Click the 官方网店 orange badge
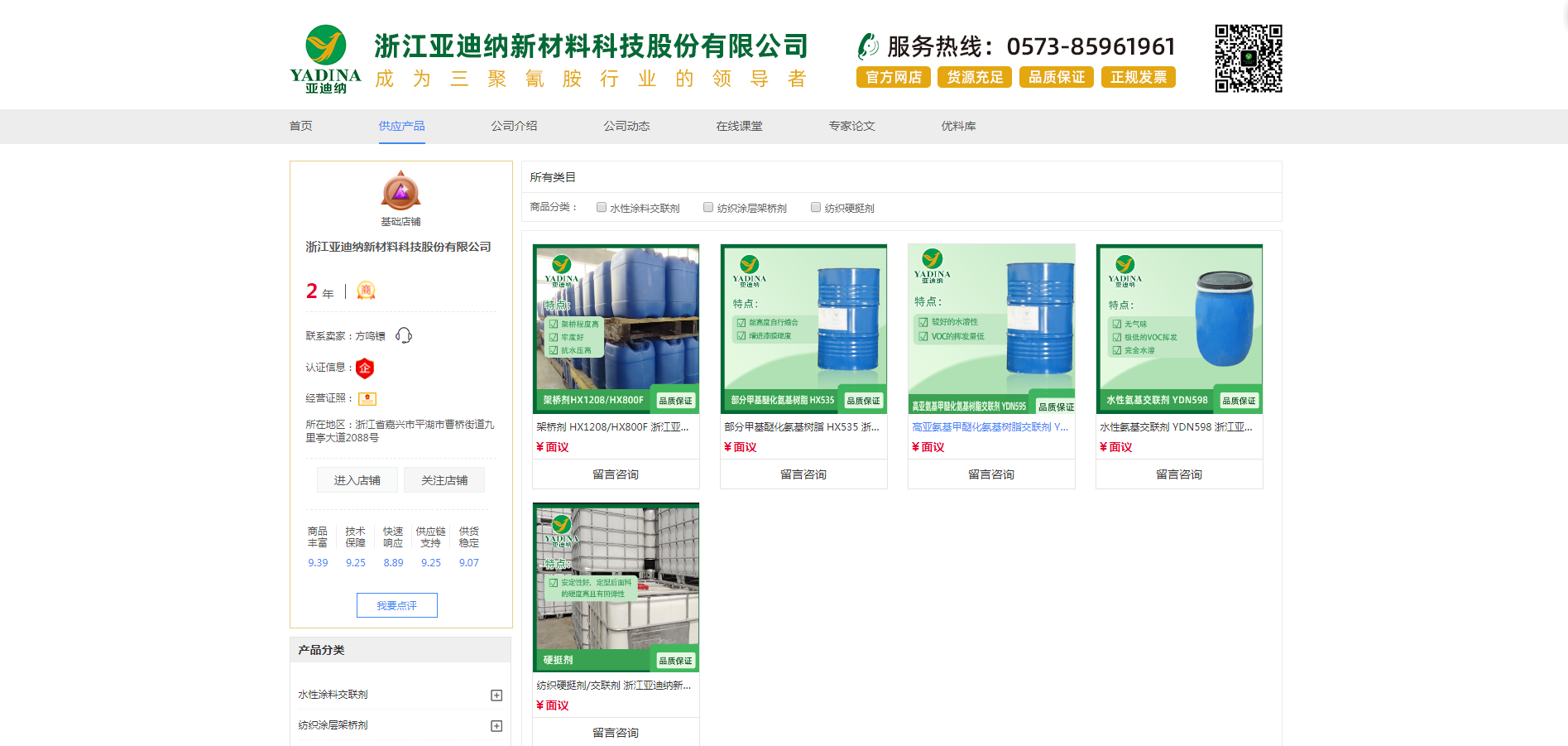This screenshot has height=746, width=1568. [x=894, y=77]
